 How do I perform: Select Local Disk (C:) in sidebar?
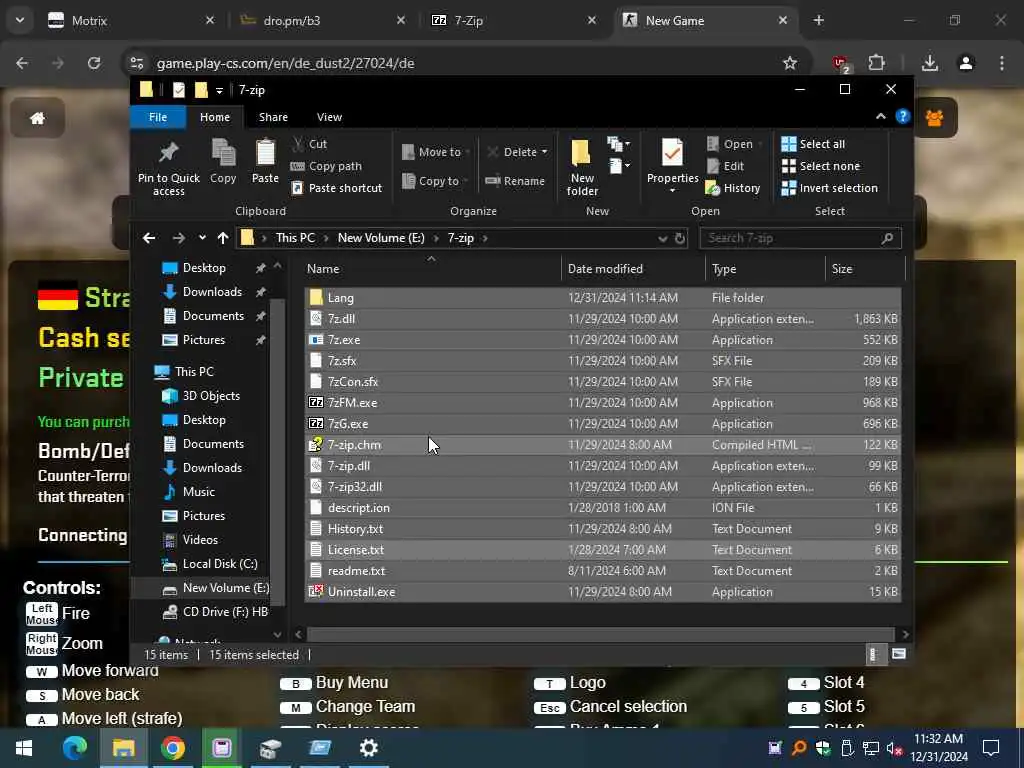(219, 564)
